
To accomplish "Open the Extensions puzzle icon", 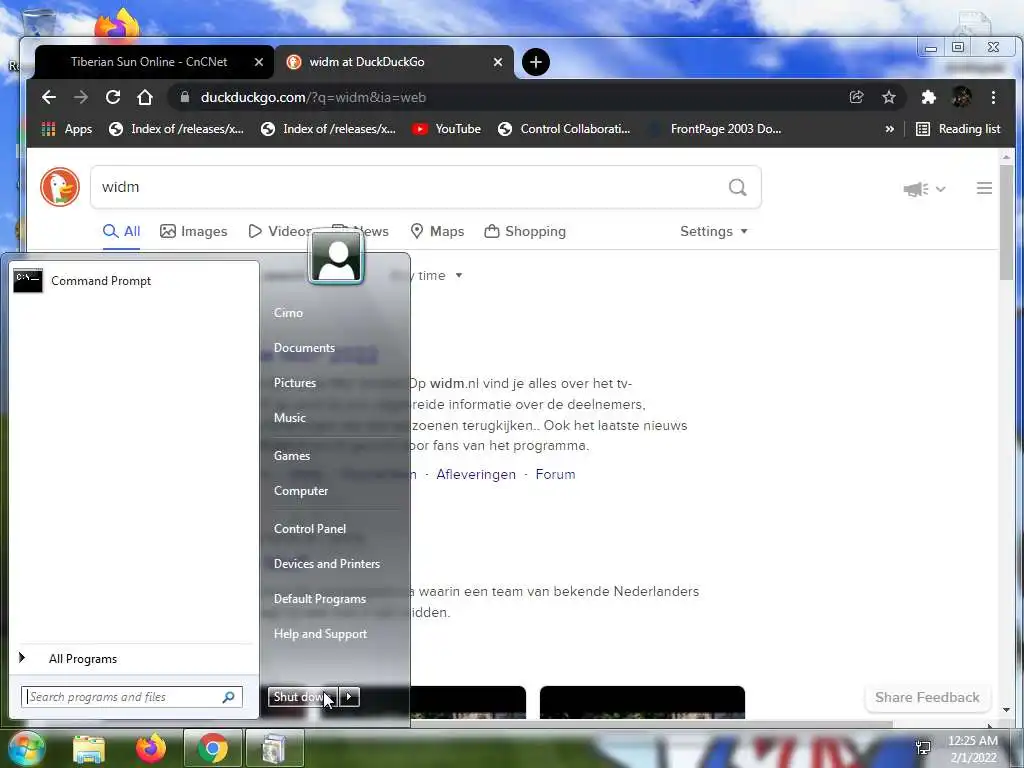I will coord(929,97).
